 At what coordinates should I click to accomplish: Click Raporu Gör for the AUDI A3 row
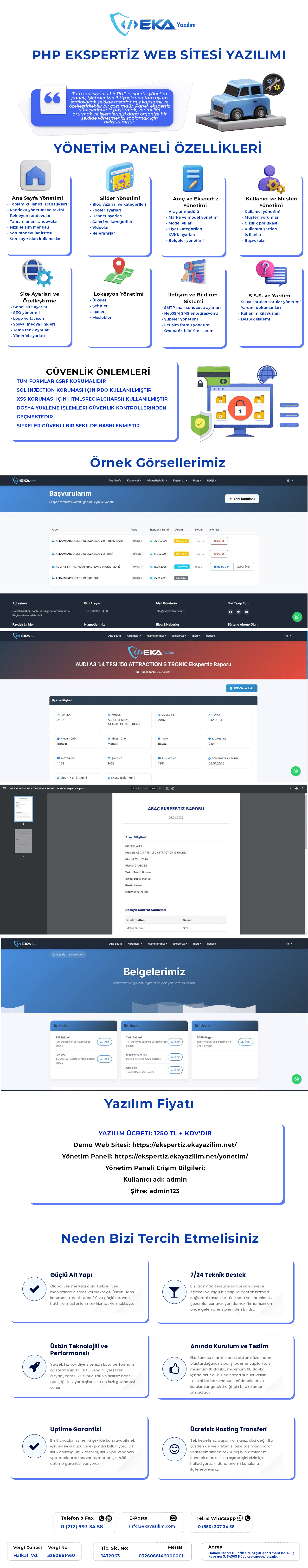pyautogui.click(x=222, y=567)
